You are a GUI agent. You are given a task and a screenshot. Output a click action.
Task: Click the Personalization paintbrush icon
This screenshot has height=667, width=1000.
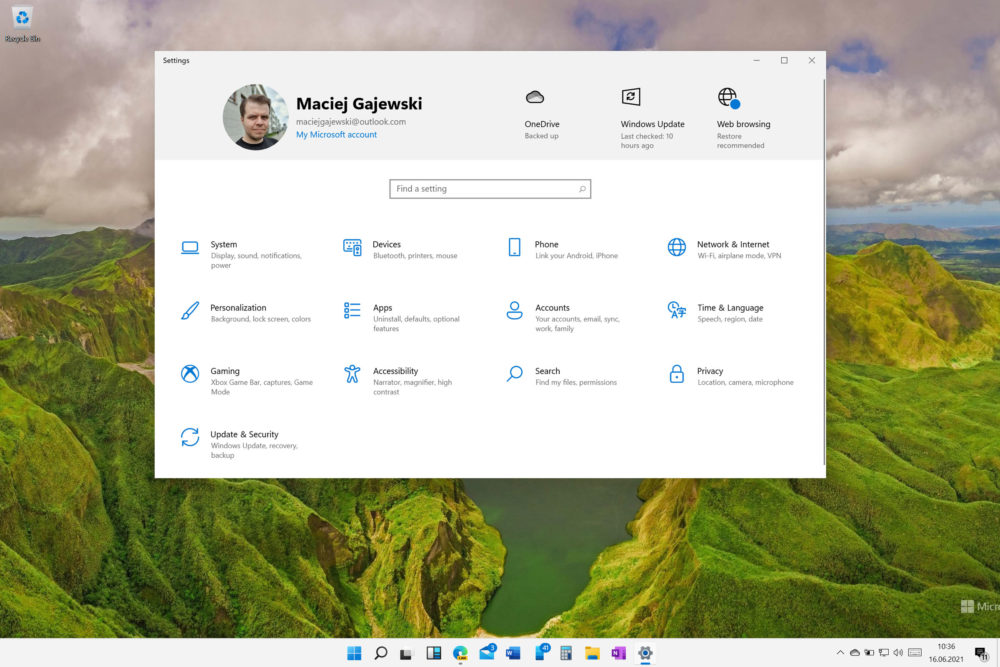click(x=190, y=311)
